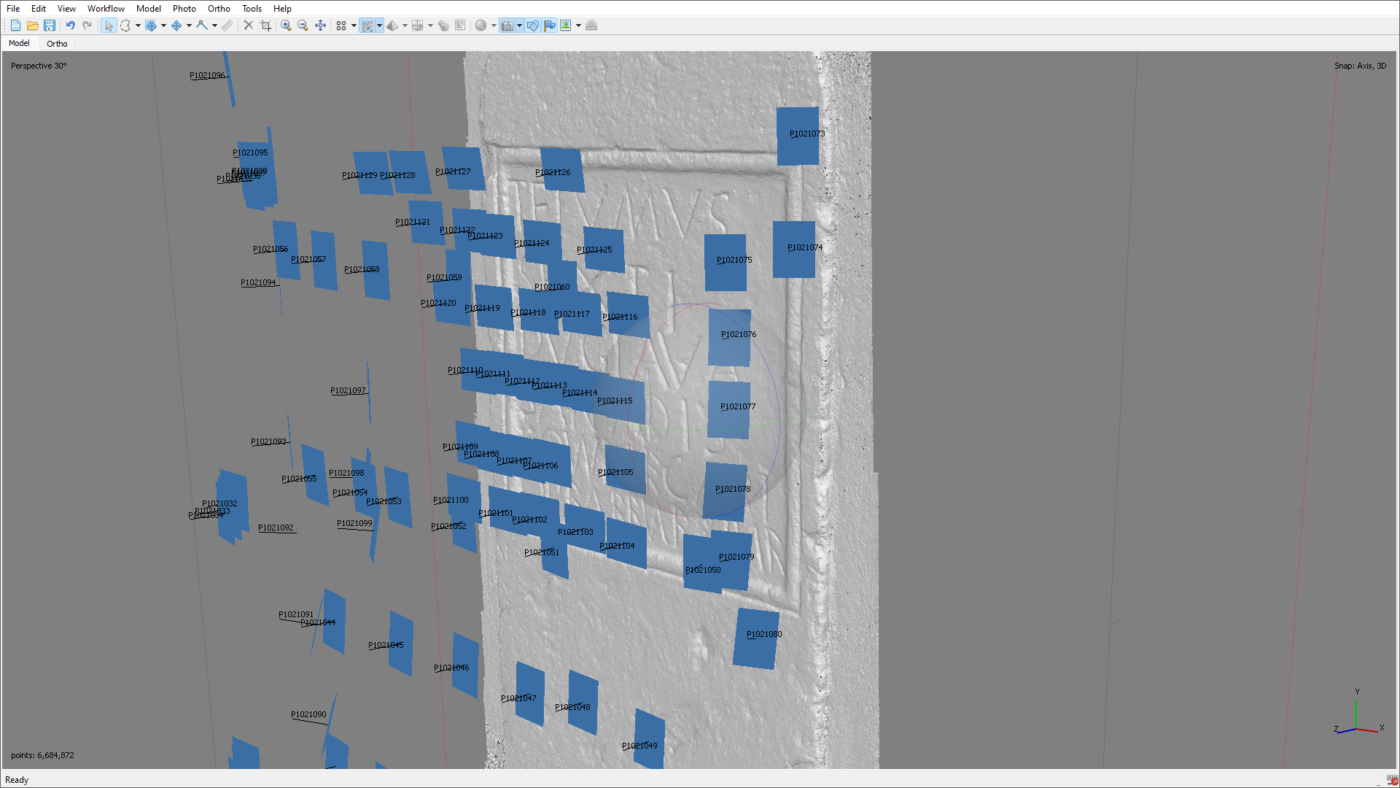Toggle Show Cameras in the viewport

tap(507, 25)
